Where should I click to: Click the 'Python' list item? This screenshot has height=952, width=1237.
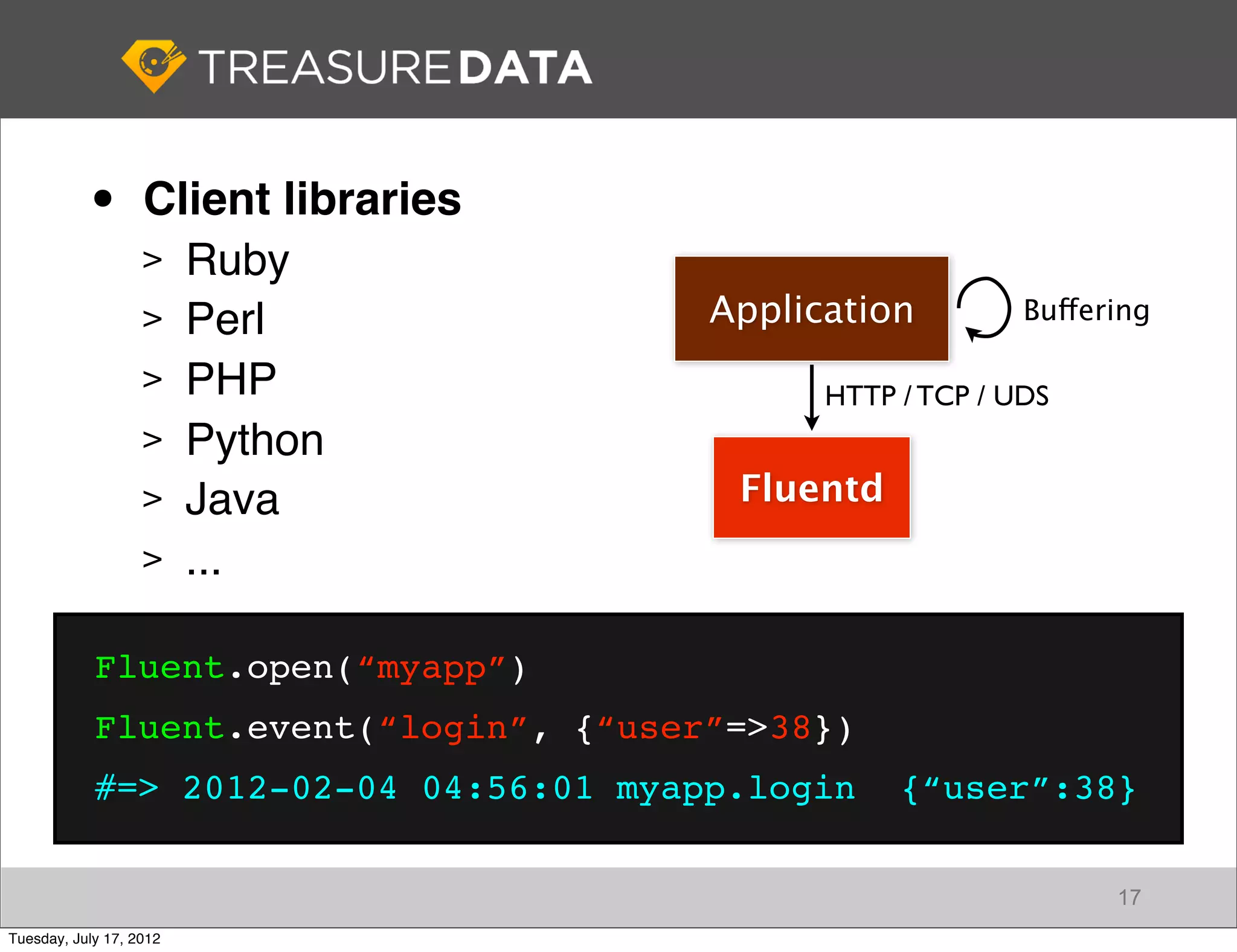(255, 440)
